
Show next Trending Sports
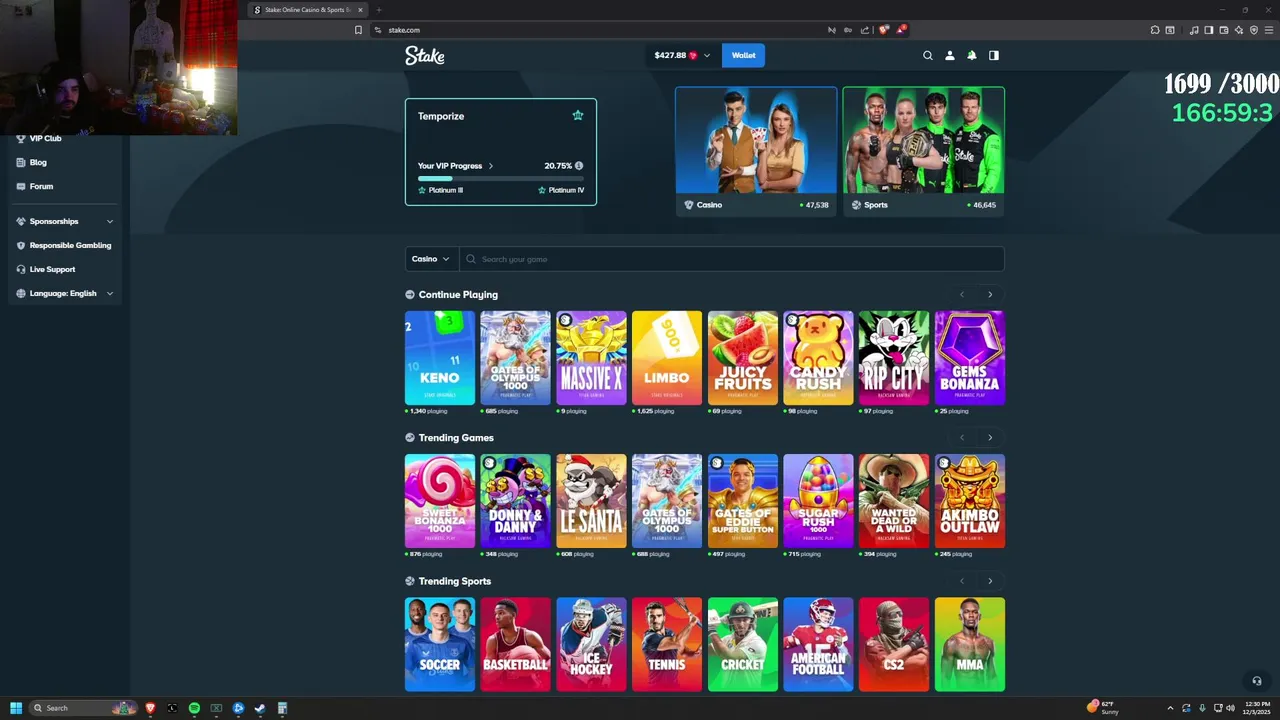(x=990, y=581)
